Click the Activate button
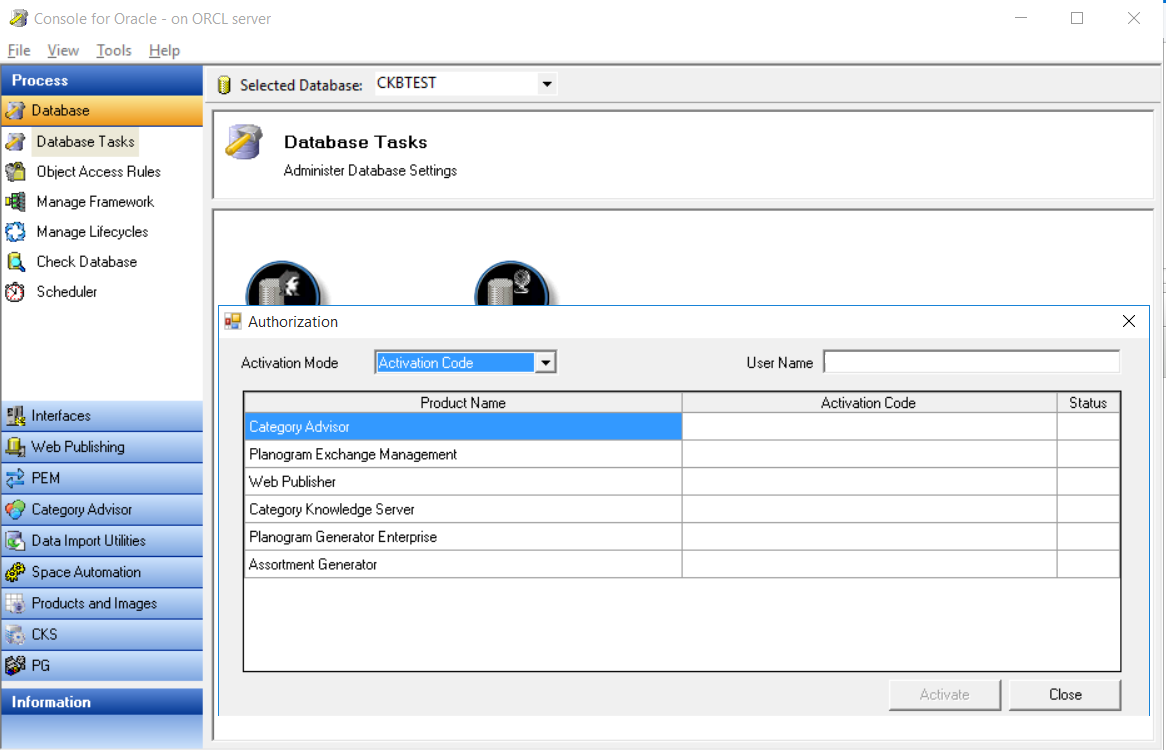 pos(944,695)
